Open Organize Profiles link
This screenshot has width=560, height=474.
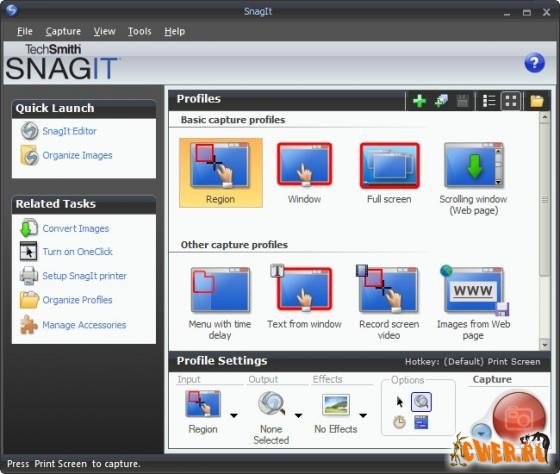(77, 300)
